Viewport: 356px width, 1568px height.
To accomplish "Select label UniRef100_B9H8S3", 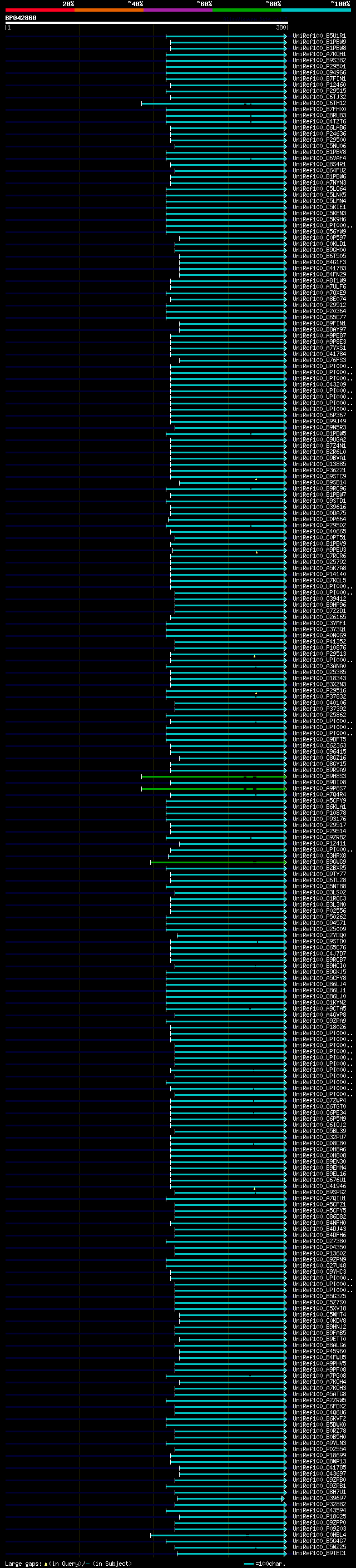I will click(319, 776).
